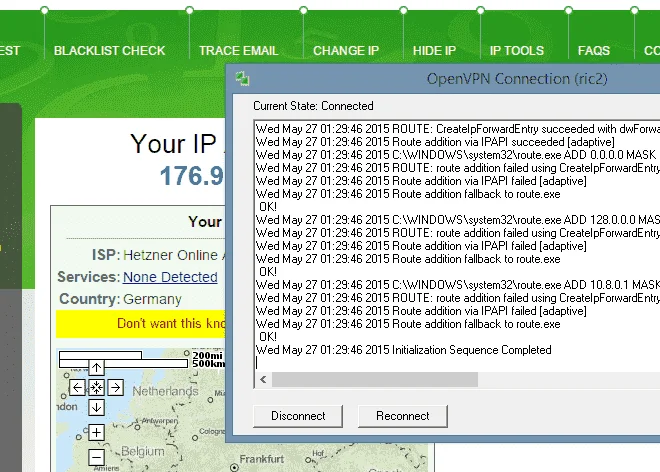This screenshot has height=472, width=660.
Task: Click the Country value Germany
Action: pos(152,299)
